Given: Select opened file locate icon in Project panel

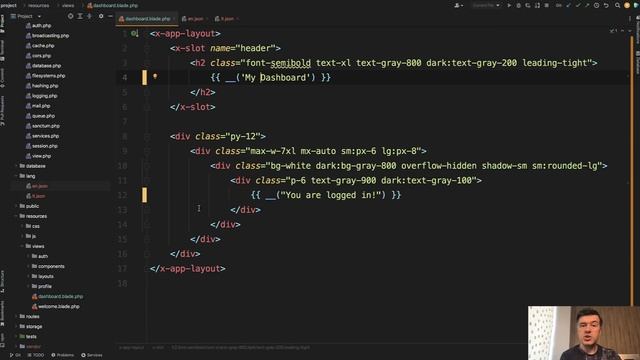Looking at the screenshot, I should coord(71,16).
